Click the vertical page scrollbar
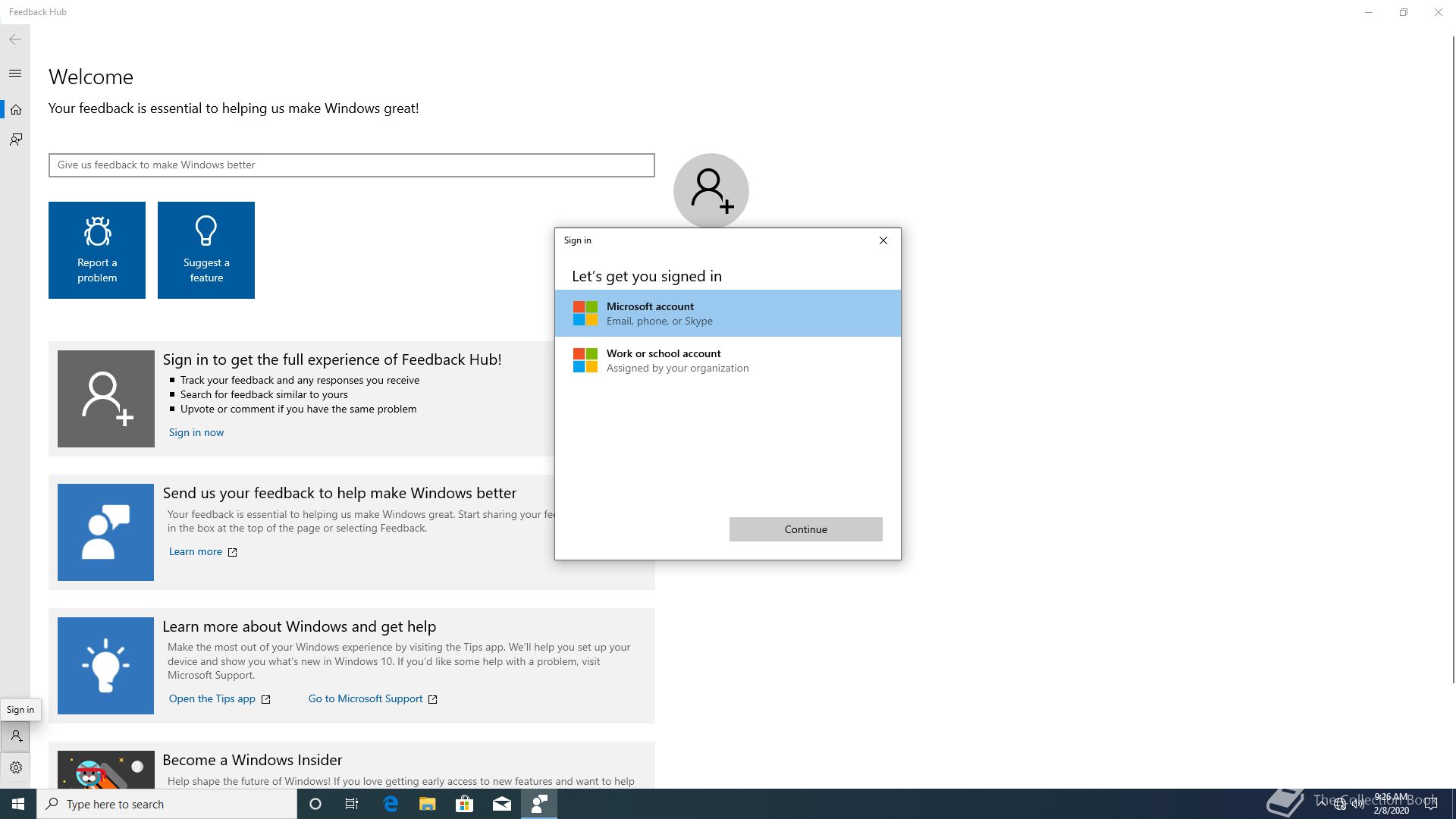The height and width of the screenshot is (819, 1456). click(1452, 360)
